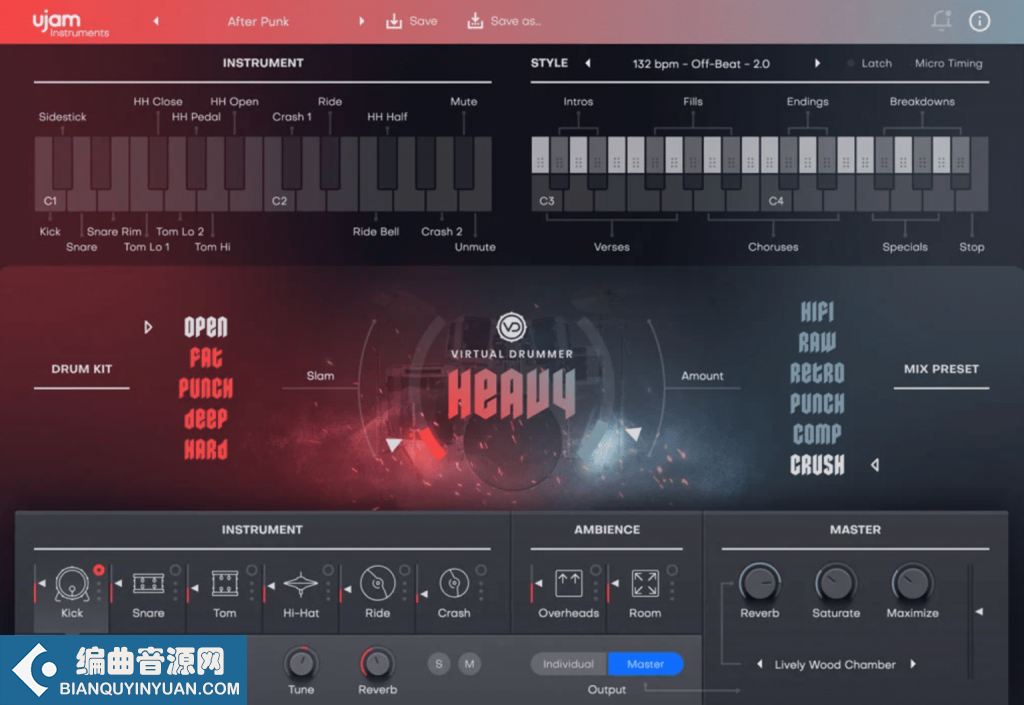
Task: Click the Amount dial handle
Action: point(633,433)
